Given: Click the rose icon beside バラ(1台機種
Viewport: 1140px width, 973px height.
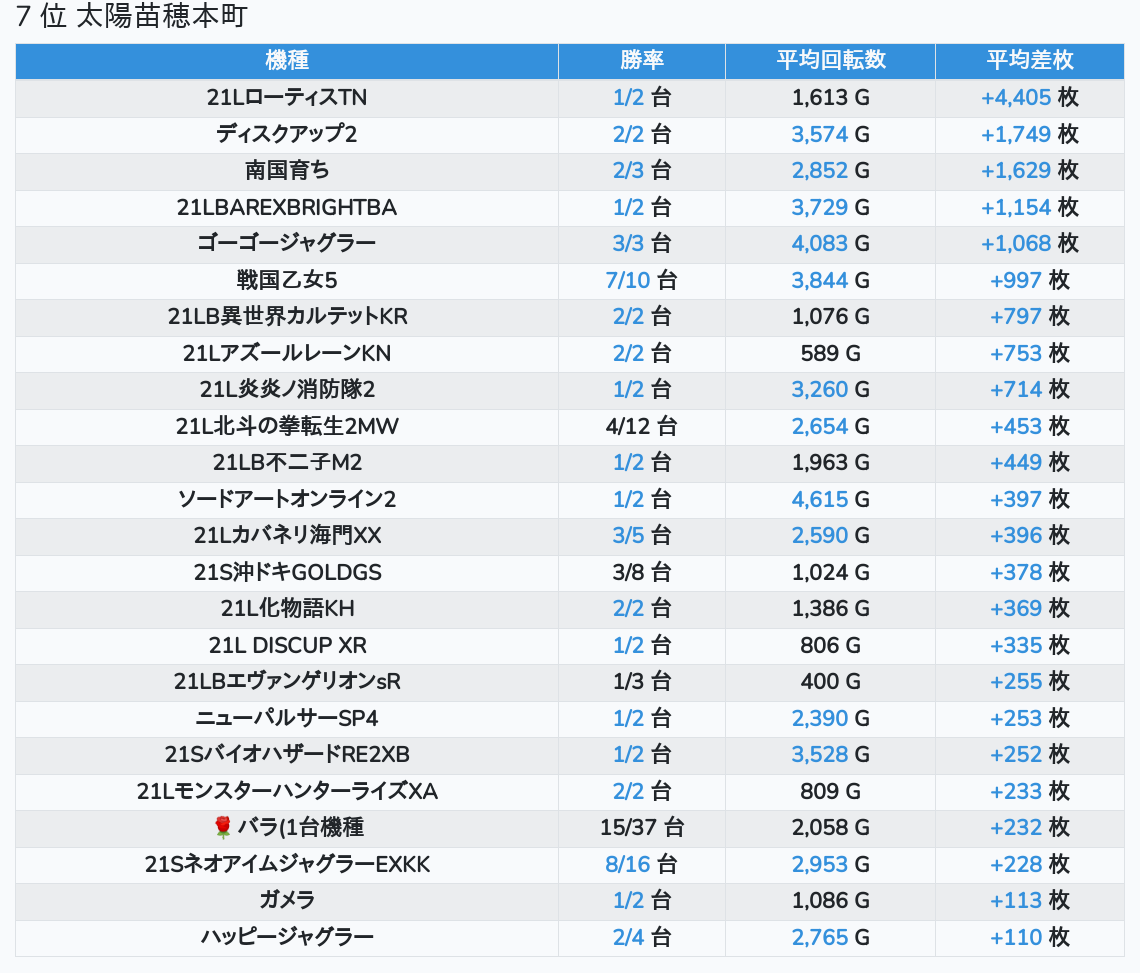Looking at the screenshot, I should tap(222, 827).
